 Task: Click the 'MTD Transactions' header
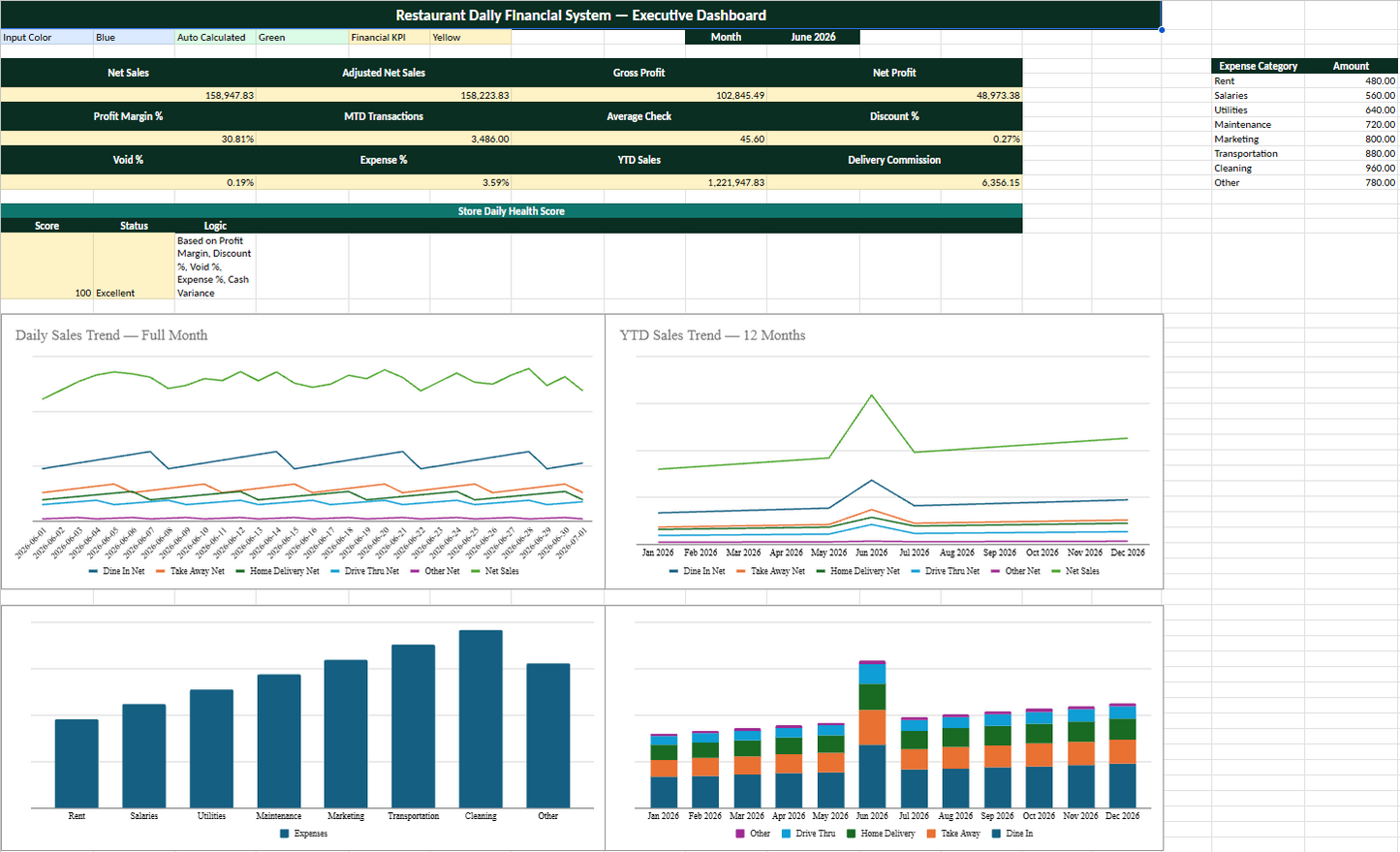[x=384, y=116]
